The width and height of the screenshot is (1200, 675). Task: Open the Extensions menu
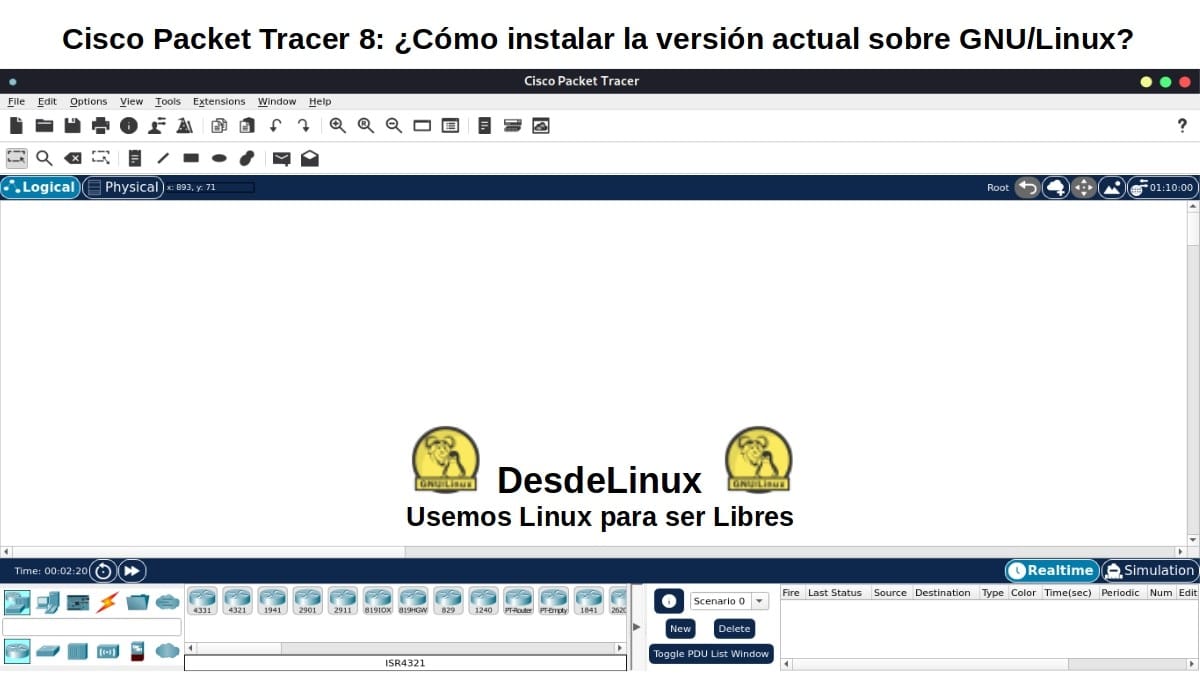coord(219,101)
